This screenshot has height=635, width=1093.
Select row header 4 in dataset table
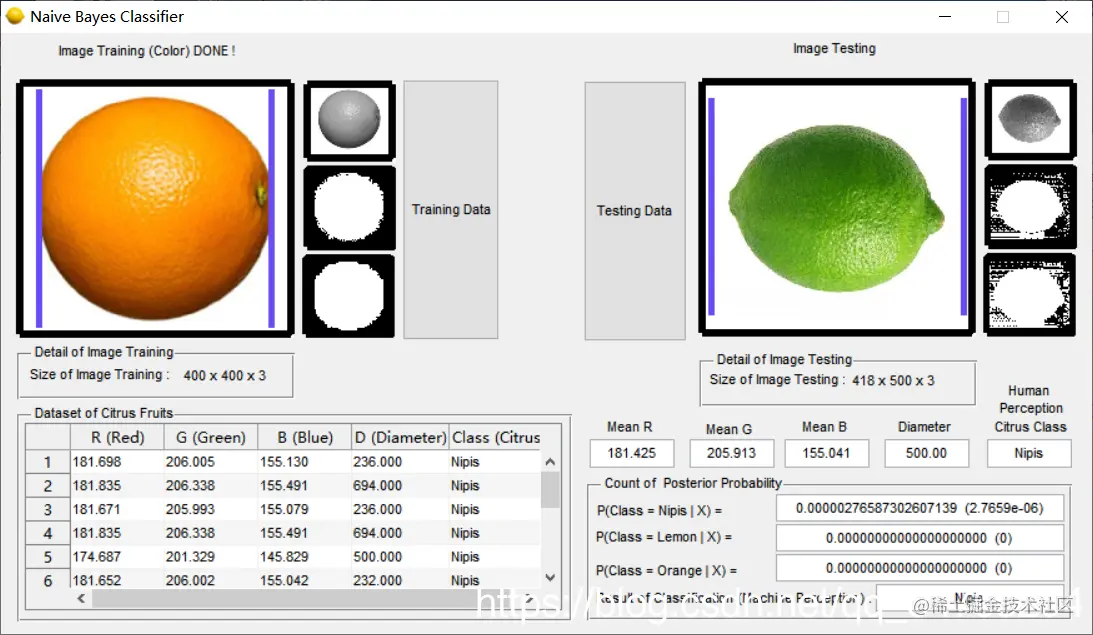point(47,533)
